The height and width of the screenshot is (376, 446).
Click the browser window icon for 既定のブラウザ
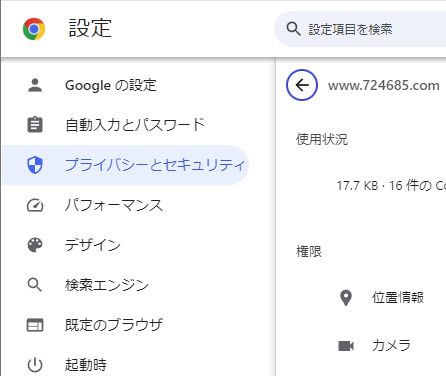click(35, 325)
